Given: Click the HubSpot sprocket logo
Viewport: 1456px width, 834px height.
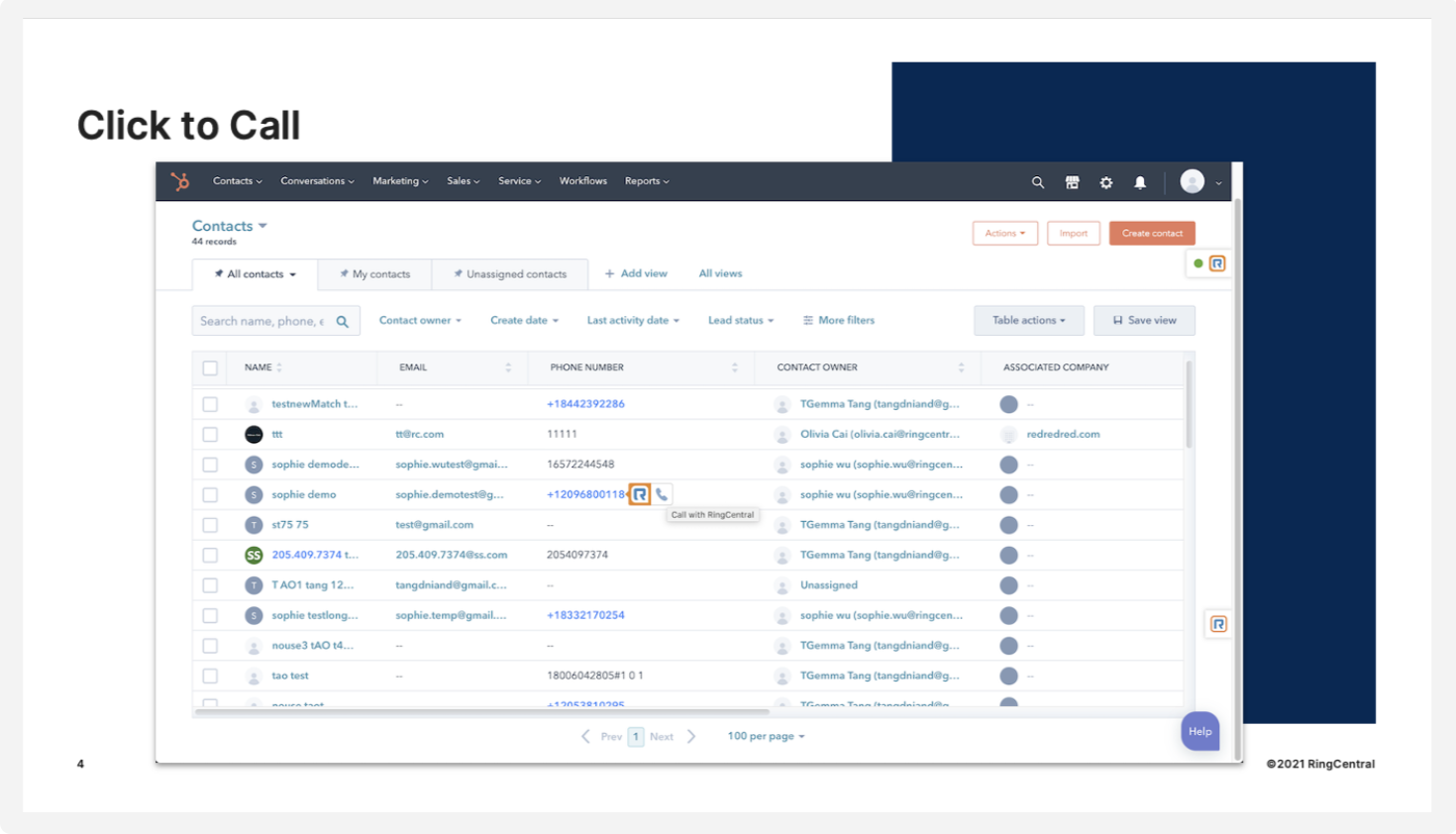Looking at the screenshot, I should click(180, 181).
